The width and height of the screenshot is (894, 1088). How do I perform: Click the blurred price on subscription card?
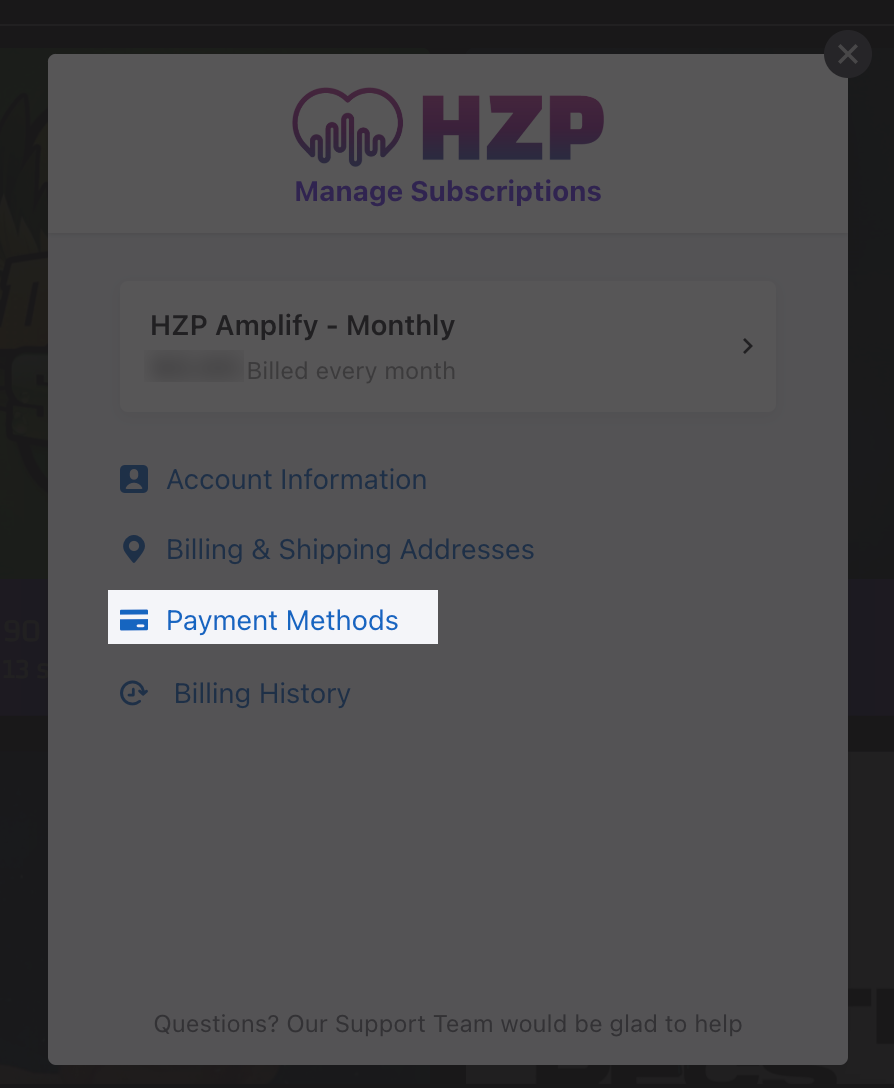click(x=195, y=368)
